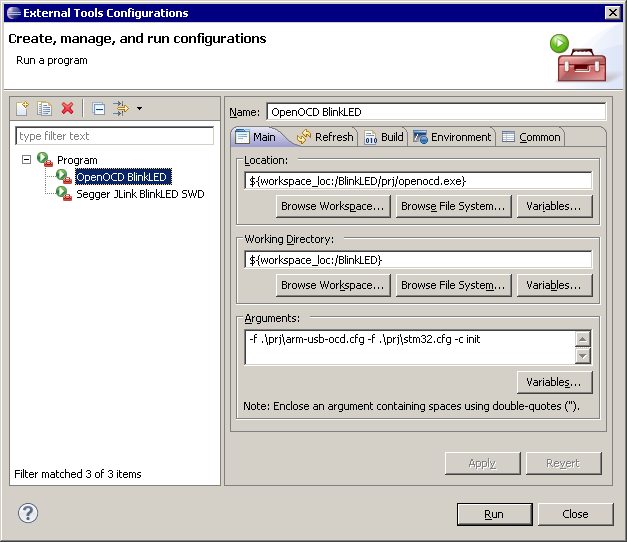Click the Working Directory field
This screenshot has height=542, width=627.
click(x=418, y=260)
